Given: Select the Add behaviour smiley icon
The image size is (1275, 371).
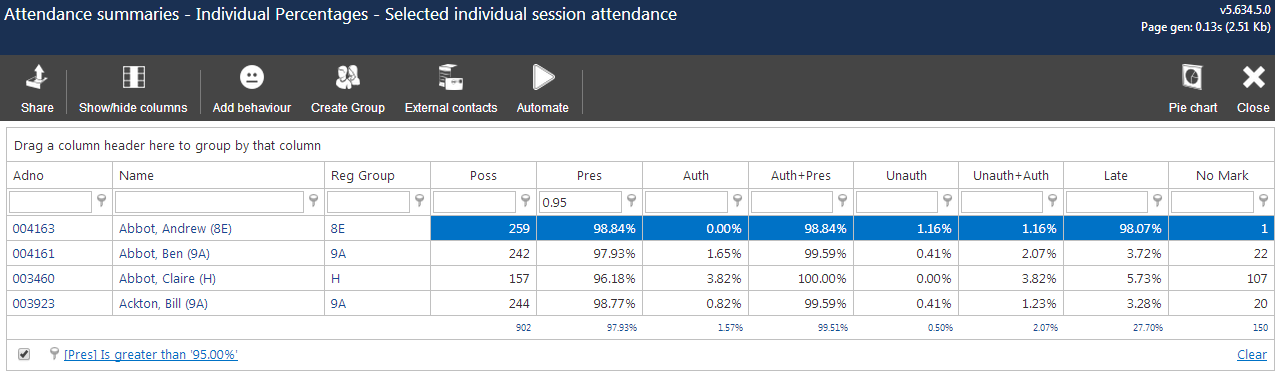Looking at the screenshot, I should point(251,78).
